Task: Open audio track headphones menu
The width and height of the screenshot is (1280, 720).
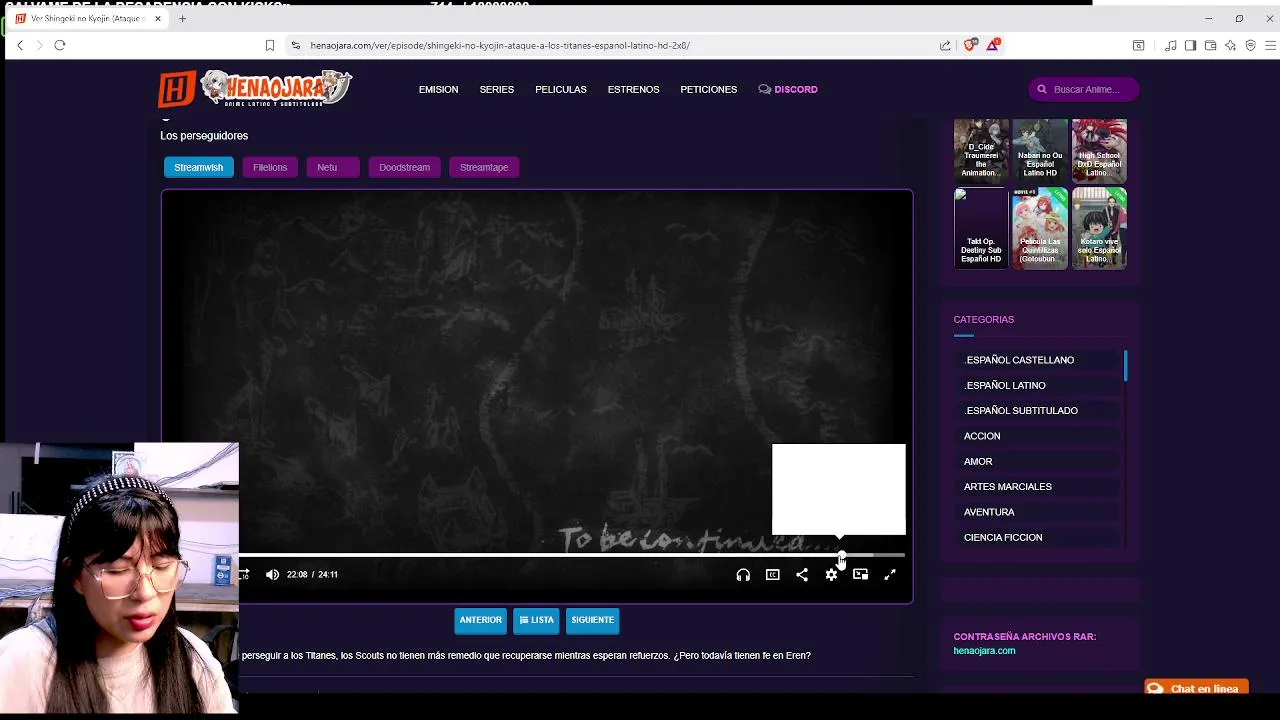Action: click(x=743, y=575)
